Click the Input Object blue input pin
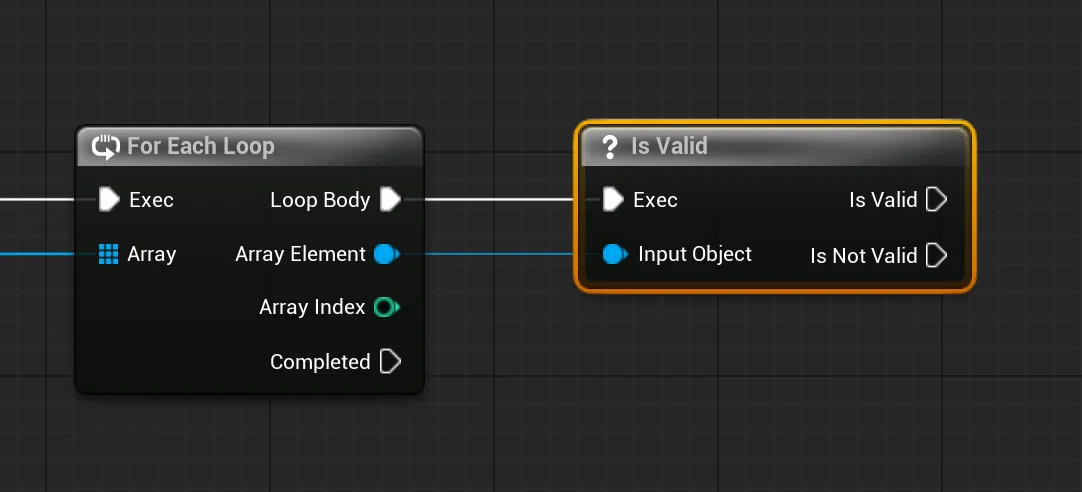This screenshot has width=1082, height=492. pyautogui.click(x=615, y=254)
